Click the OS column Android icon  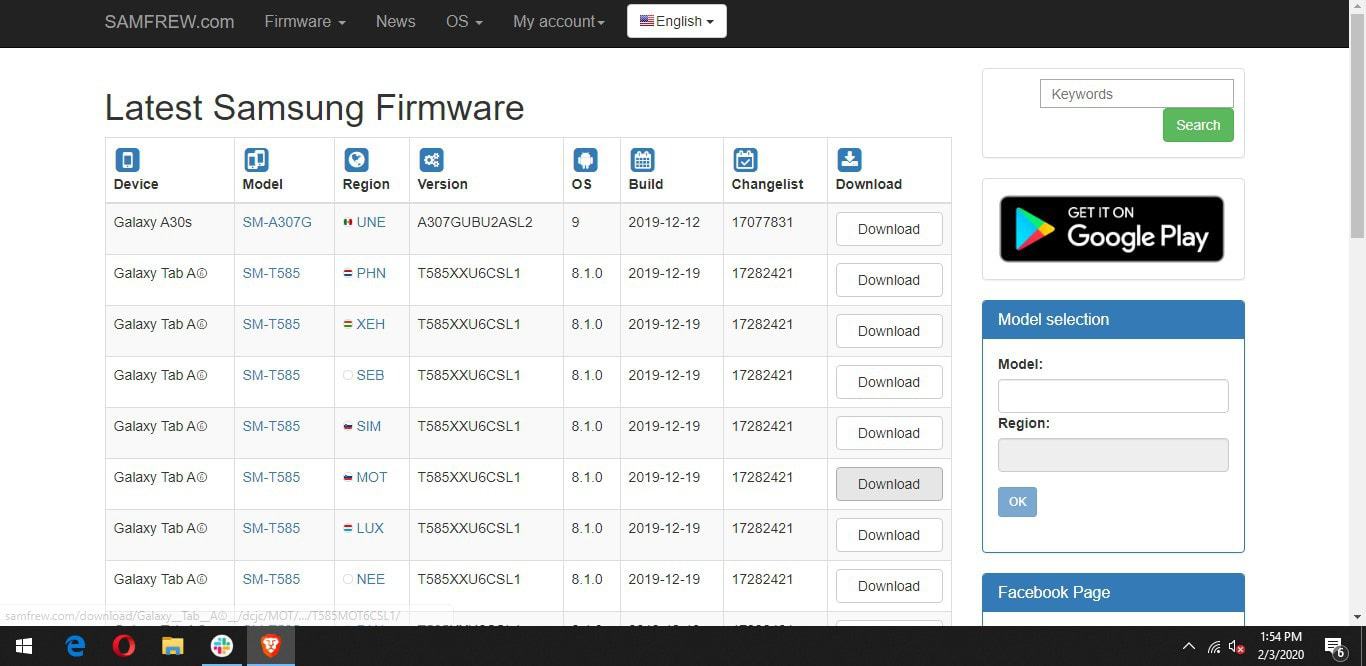click(585, 160)
